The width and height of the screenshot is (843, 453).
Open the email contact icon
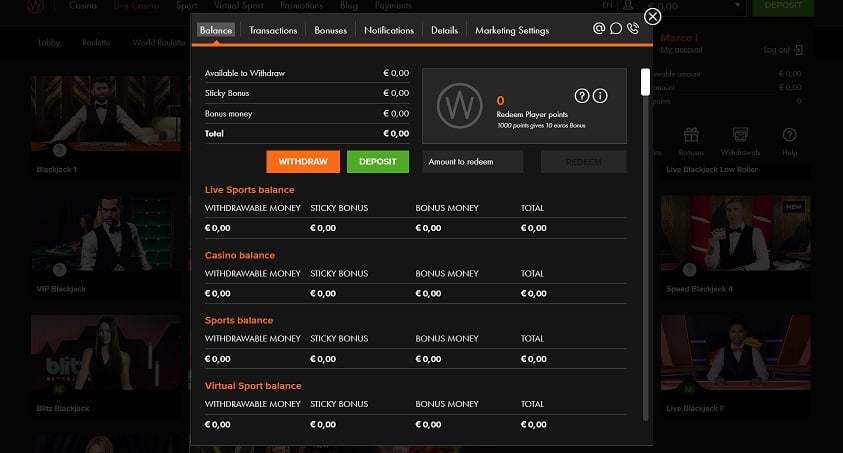[x=598, y=28]
